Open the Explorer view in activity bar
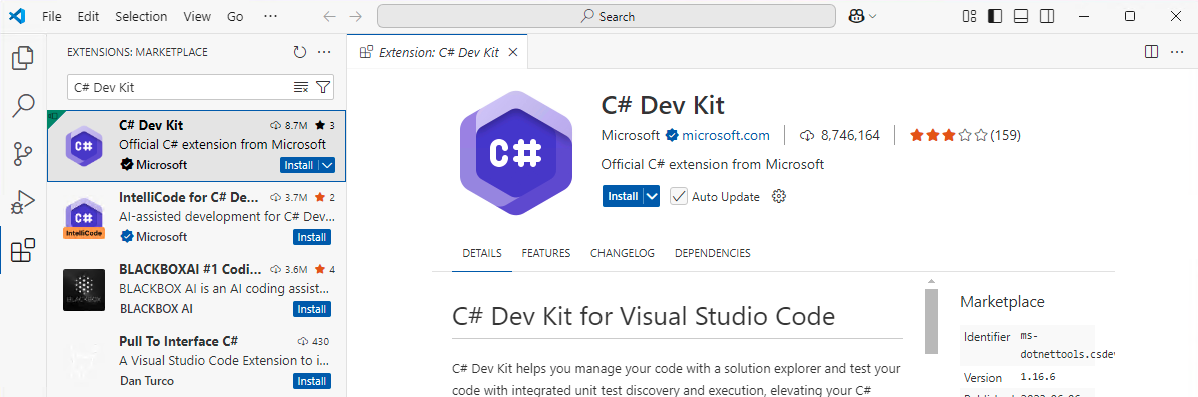Viewport: 1198px width, 397px height. click(24, 58)
